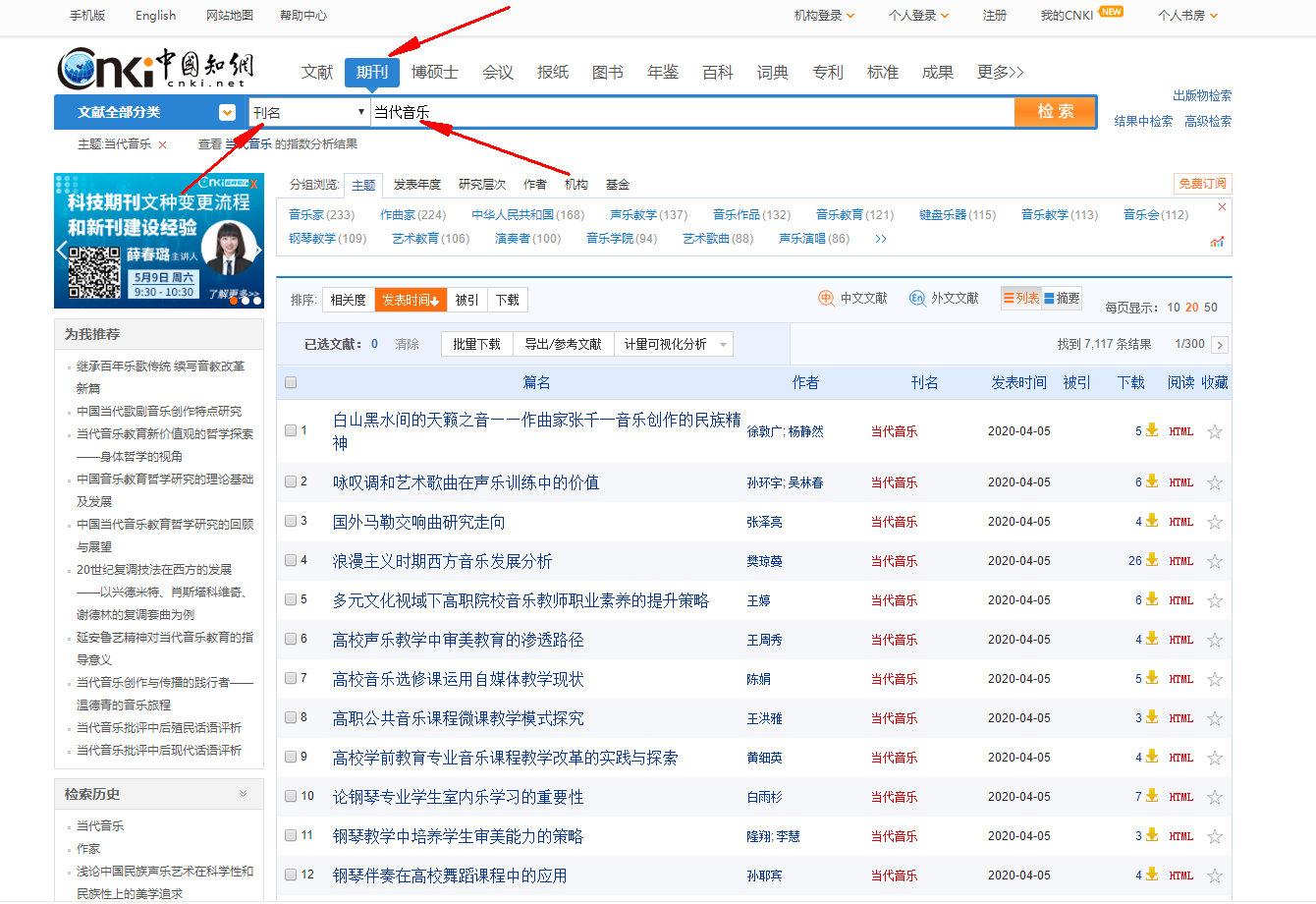Show next banner slide with right arrow
The image size is (1316, 904).
pyautogui.click(x=257, y=251)
